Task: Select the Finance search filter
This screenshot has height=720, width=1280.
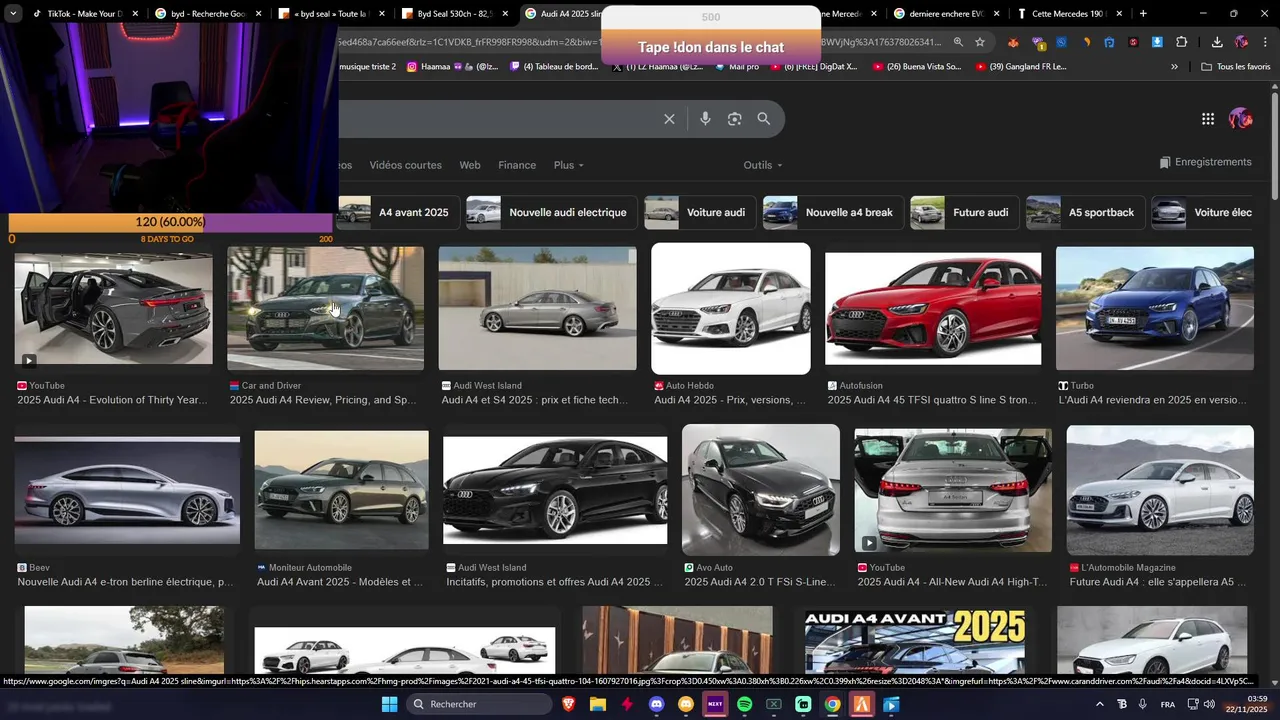Action: (x=517, y=165)
